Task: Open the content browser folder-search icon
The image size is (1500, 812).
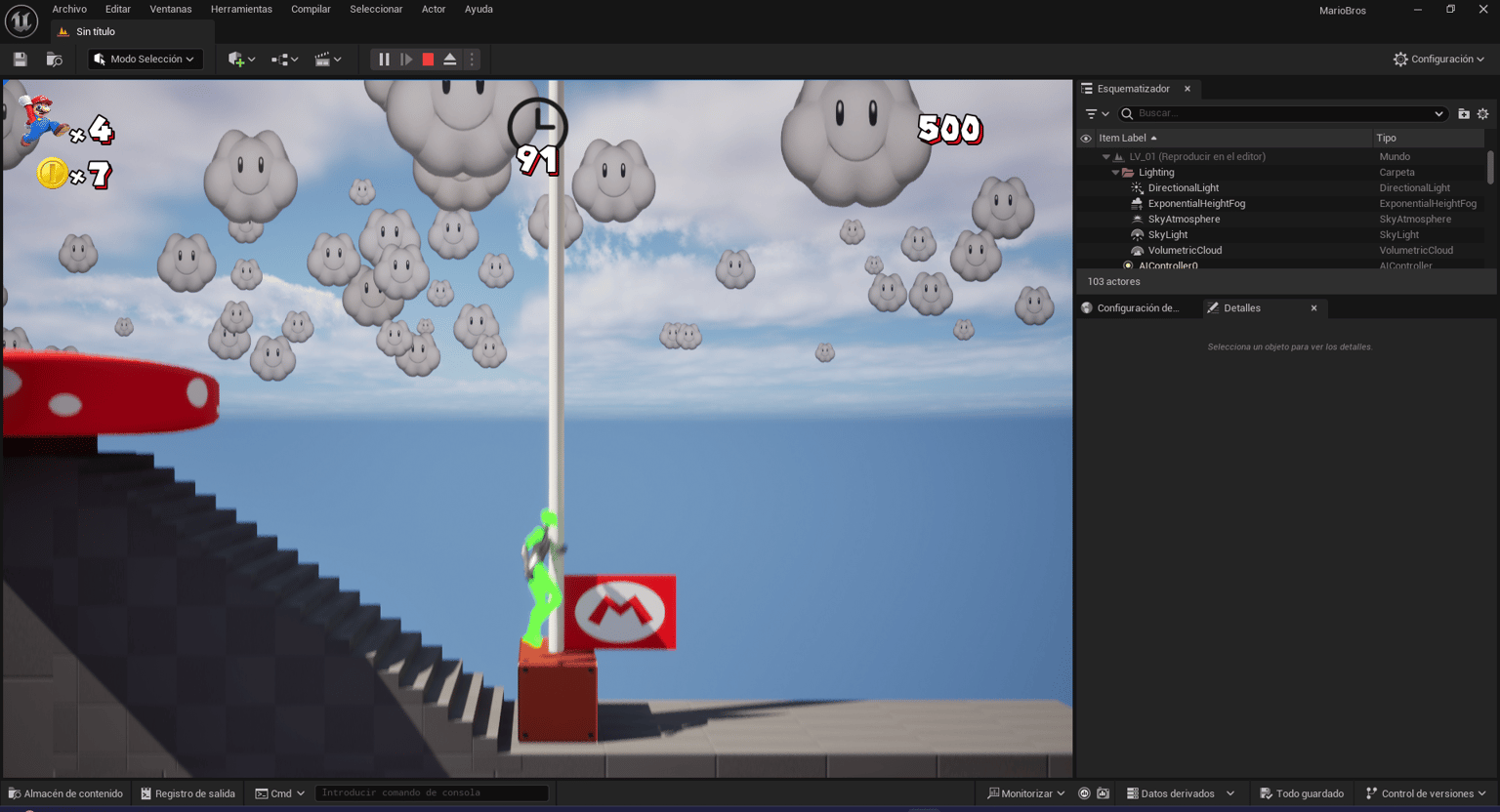Action: pos(55,60)
